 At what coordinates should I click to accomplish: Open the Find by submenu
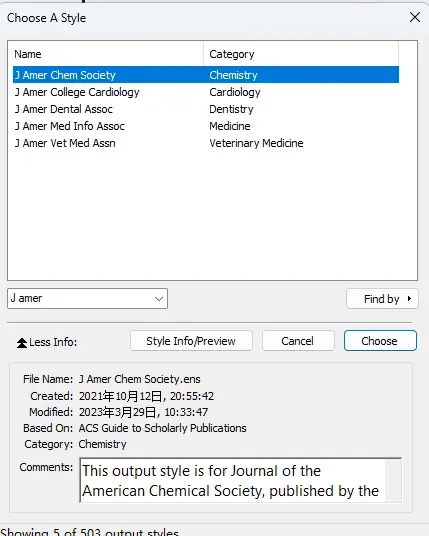[382, 299]
